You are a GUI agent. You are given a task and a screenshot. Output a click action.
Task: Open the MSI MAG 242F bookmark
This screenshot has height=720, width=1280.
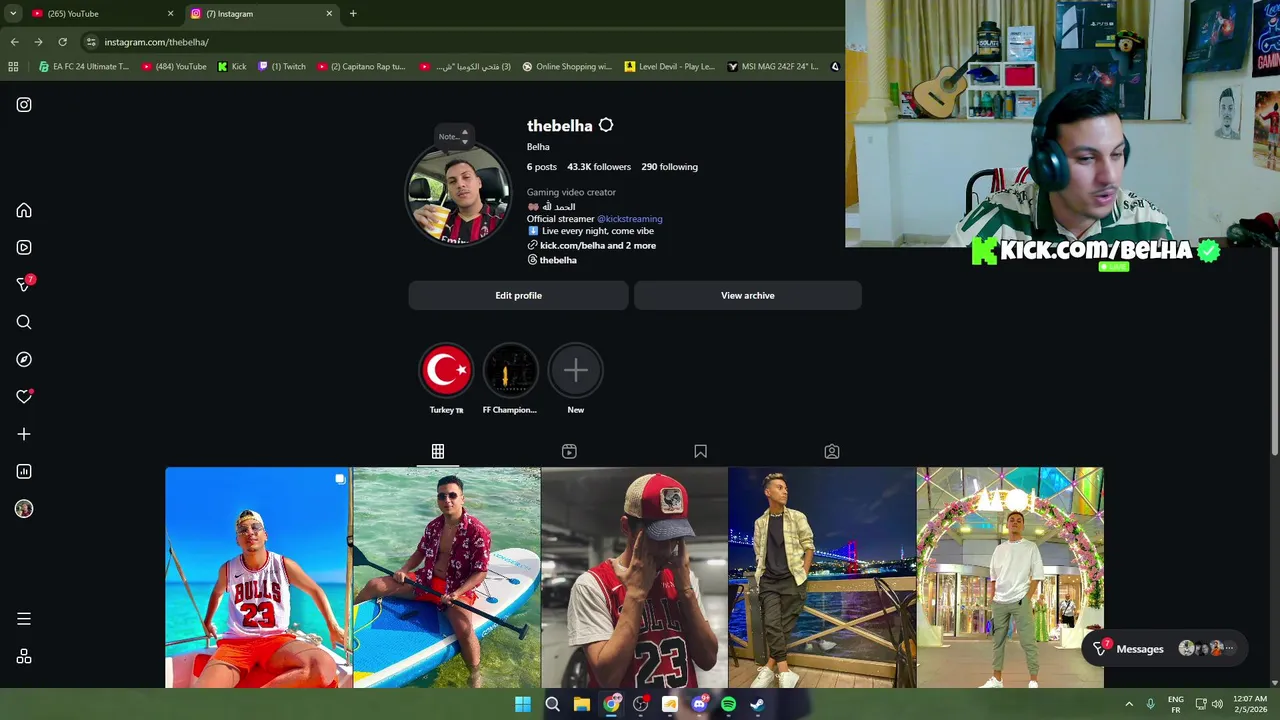pos(773,67)
